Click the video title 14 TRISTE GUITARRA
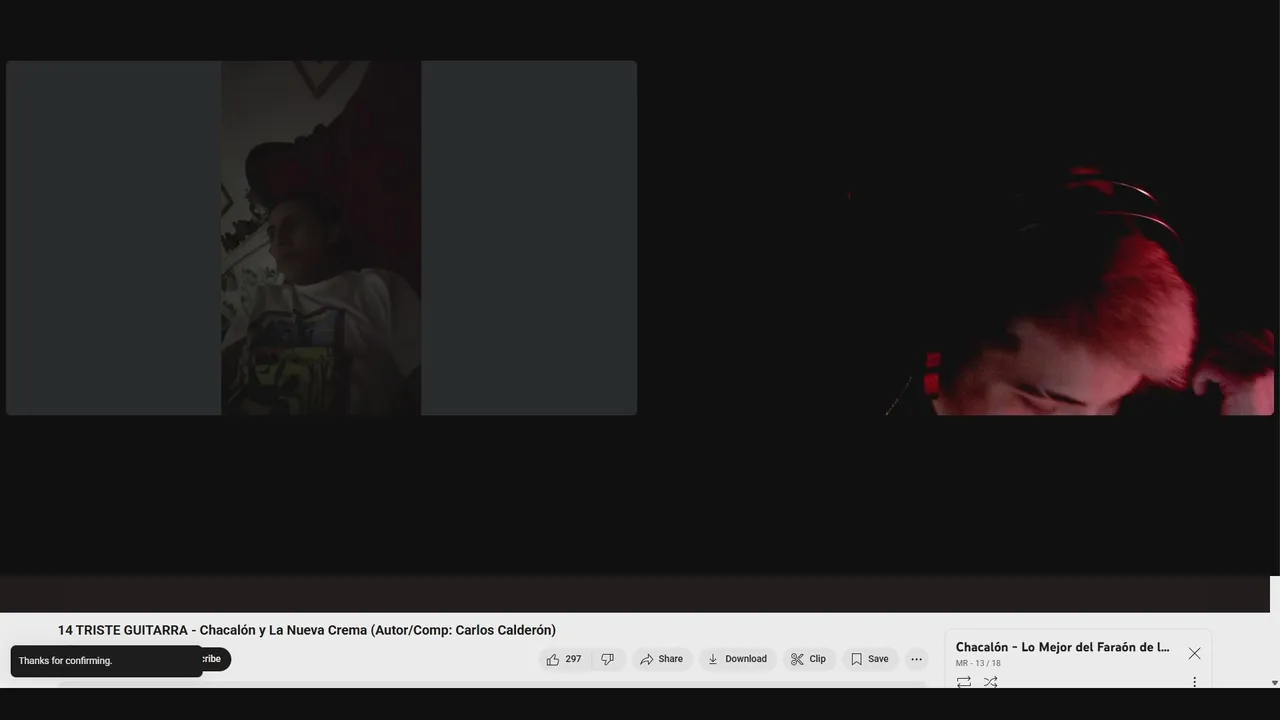The width and height of the screenshot is (1280, 720). click(307, 630)
